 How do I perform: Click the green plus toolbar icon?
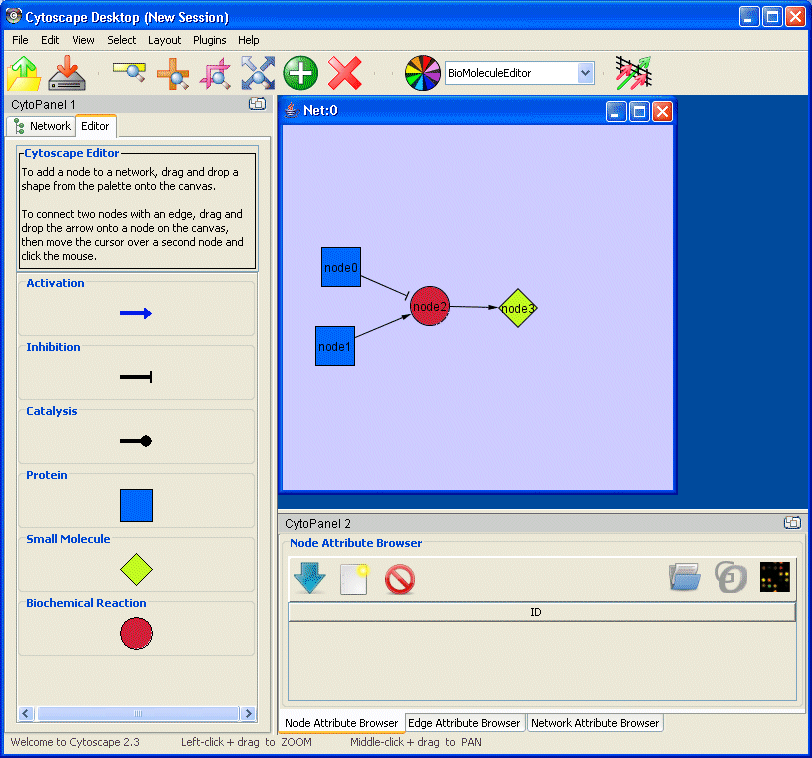(x=300, y=73)
